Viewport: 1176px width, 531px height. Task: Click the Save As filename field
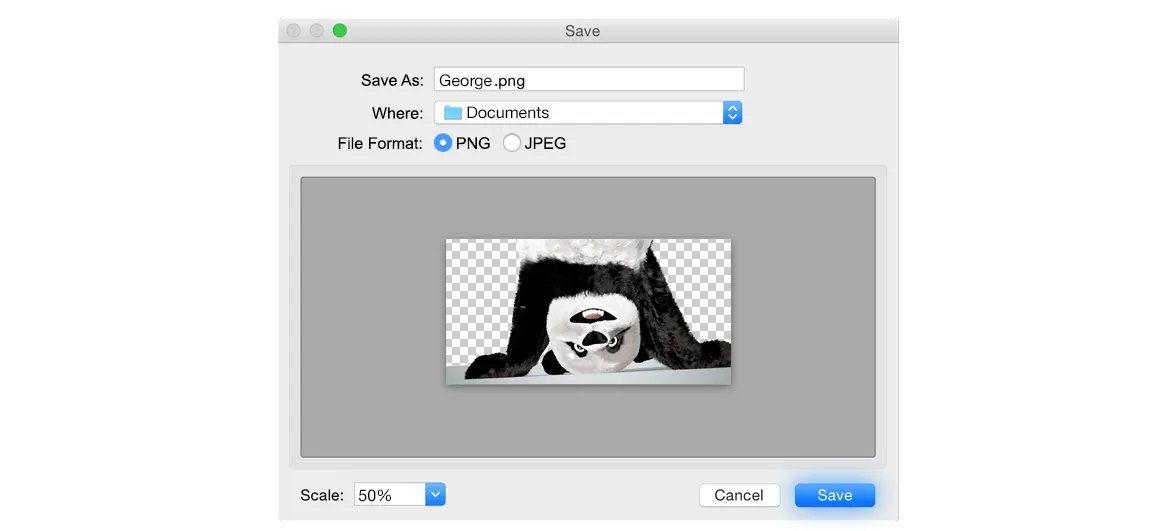pos(589,80)
